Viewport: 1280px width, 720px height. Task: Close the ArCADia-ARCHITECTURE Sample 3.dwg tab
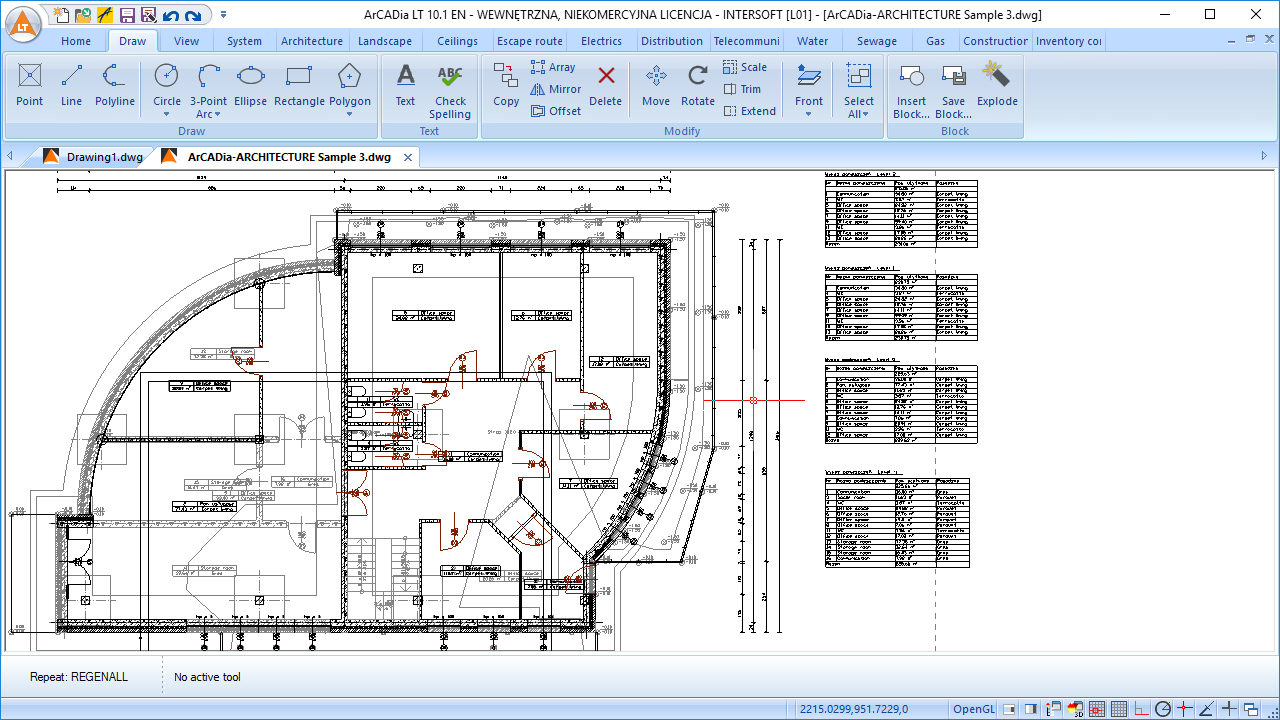click(x=408, y=157)
